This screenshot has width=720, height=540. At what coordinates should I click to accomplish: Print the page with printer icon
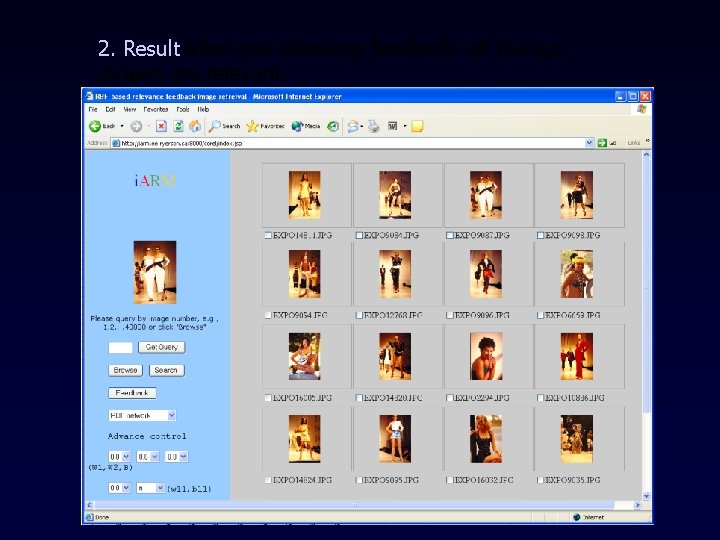click(x=374, y=126)
